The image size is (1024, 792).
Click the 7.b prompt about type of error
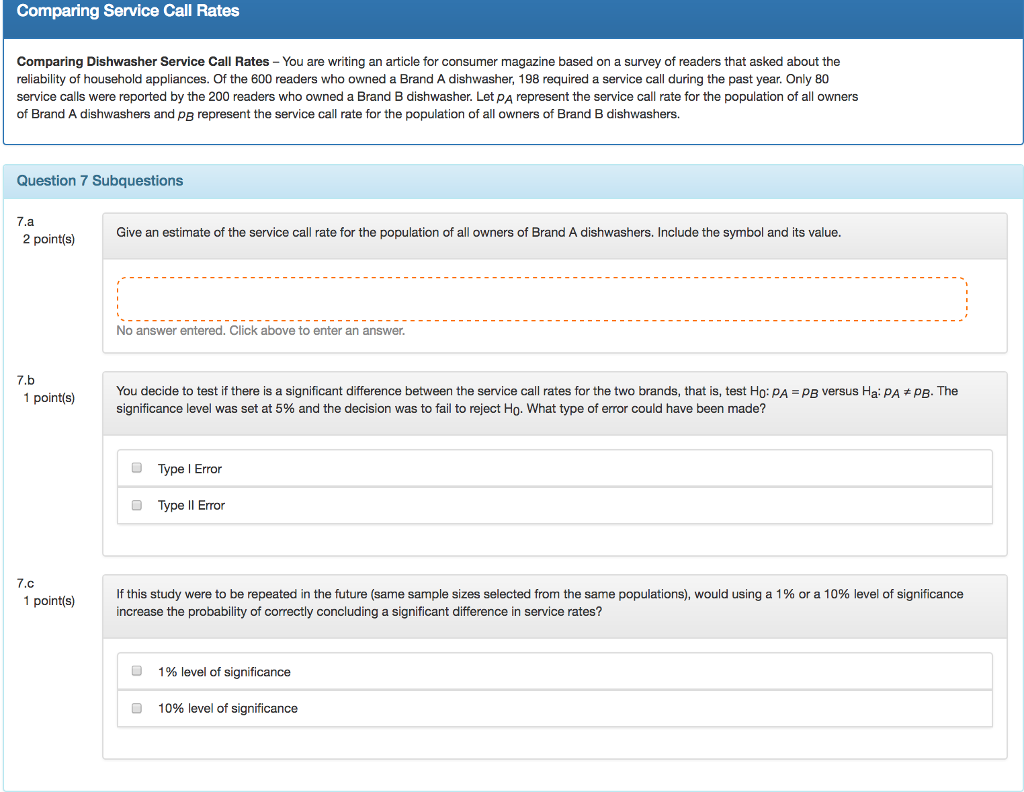pos(536,400)
